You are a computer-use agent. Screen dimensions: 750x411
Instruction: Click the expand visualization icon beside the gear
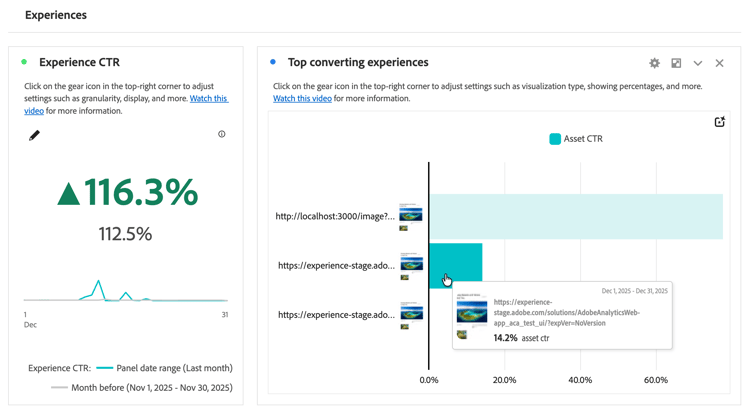click(676, 63)
